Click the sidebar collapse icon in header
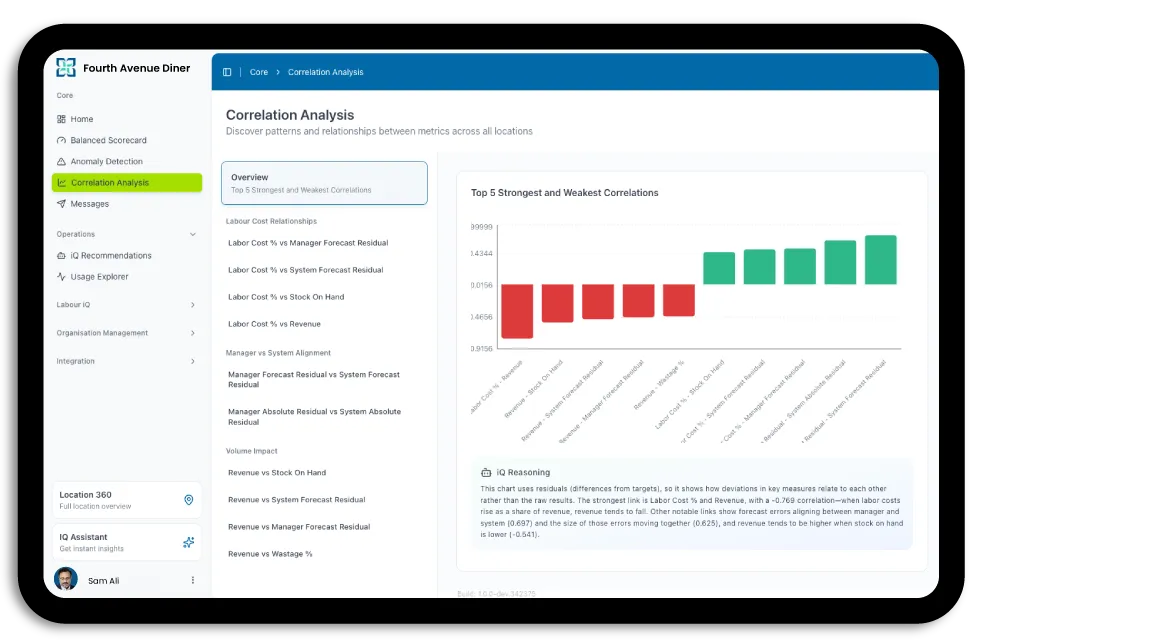Screen dimensions: 1163x643 click(x=227, y=73)
